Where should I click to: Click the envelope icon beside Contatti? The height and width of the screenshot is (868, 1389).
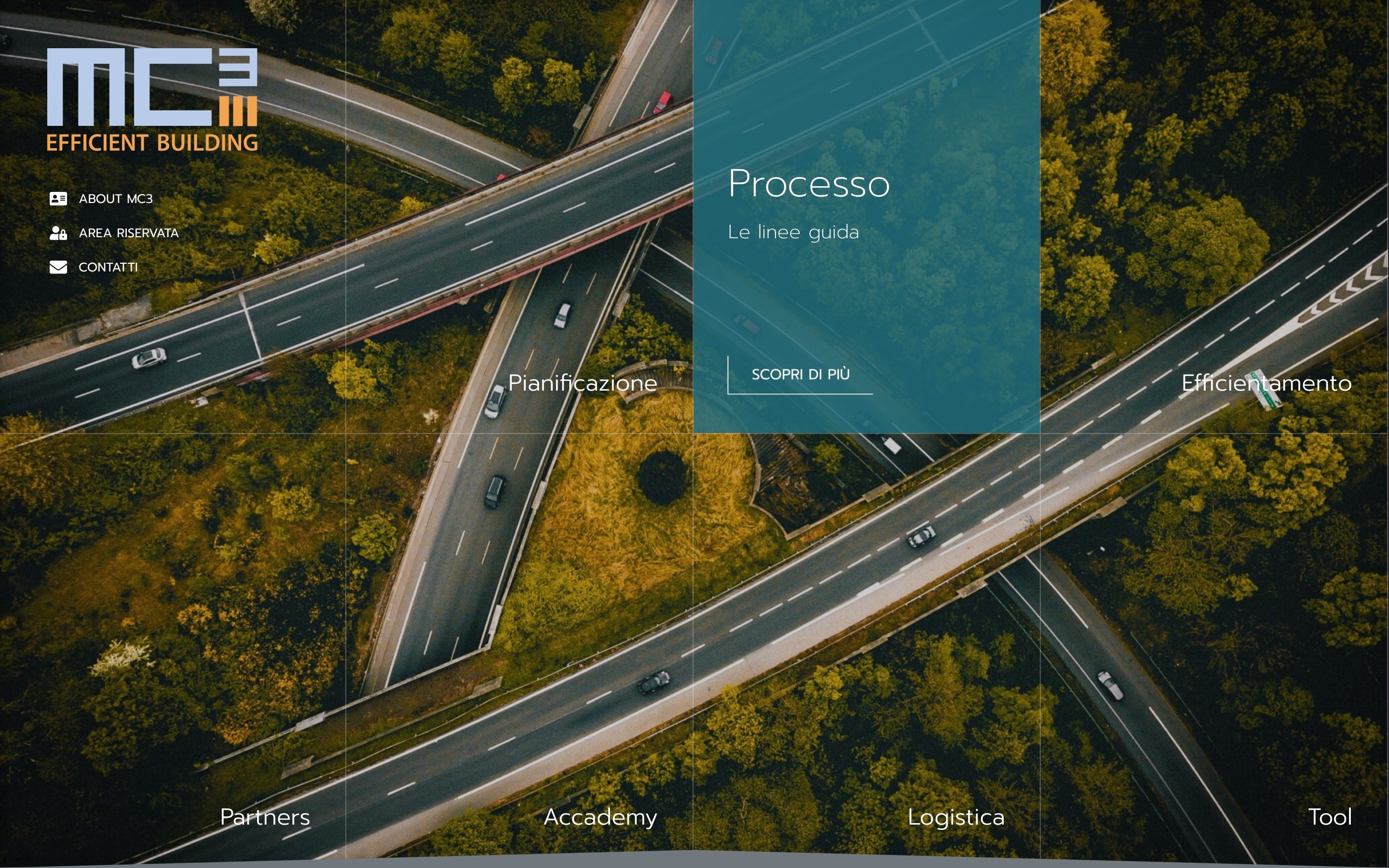click(58, 268)
